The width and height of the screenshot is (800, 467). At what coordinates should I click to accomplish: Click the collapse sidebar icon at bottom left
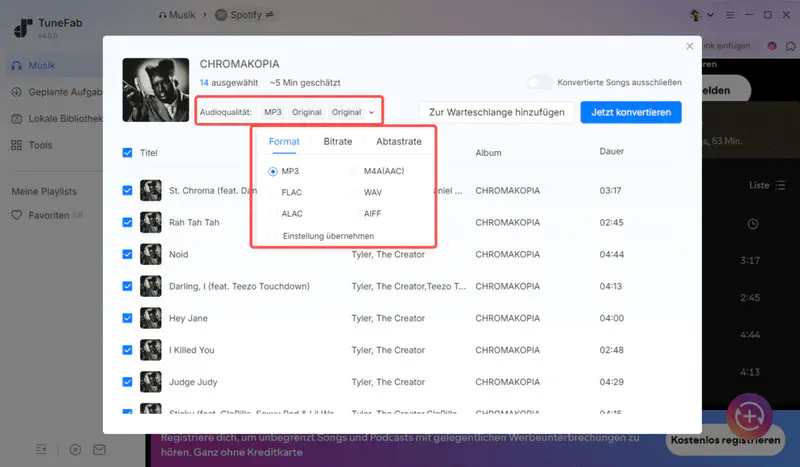click(x=42, y=449)
